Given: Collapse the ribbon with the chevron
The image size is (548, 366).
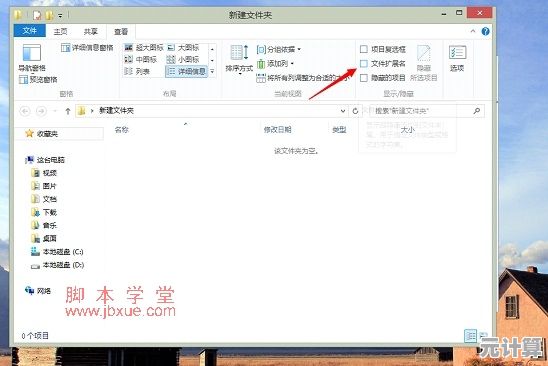Looking at the screenshot, I should (473, 31).
